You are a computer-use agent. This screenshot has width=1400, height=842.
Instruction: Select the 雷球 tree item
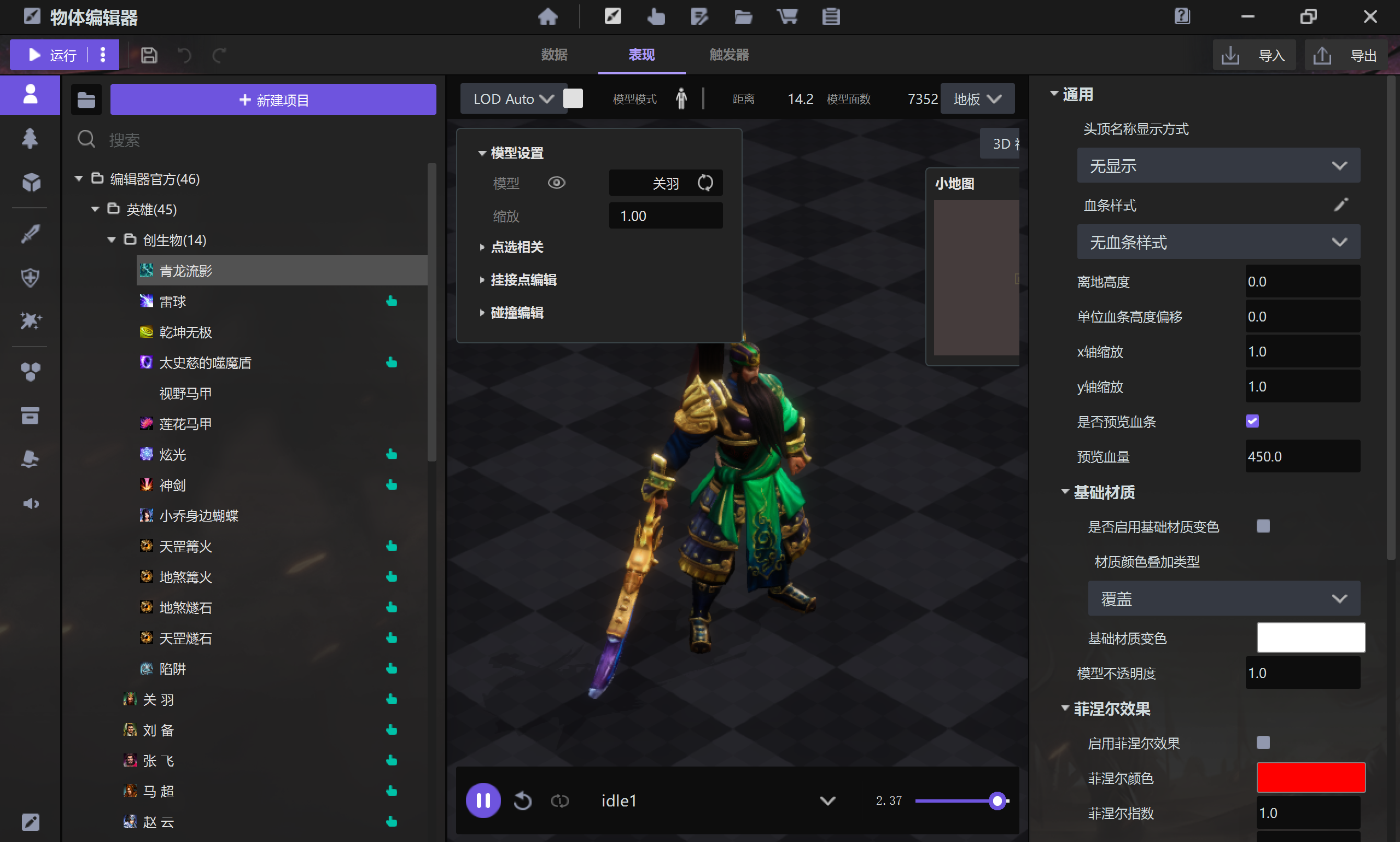click(282, 301)
